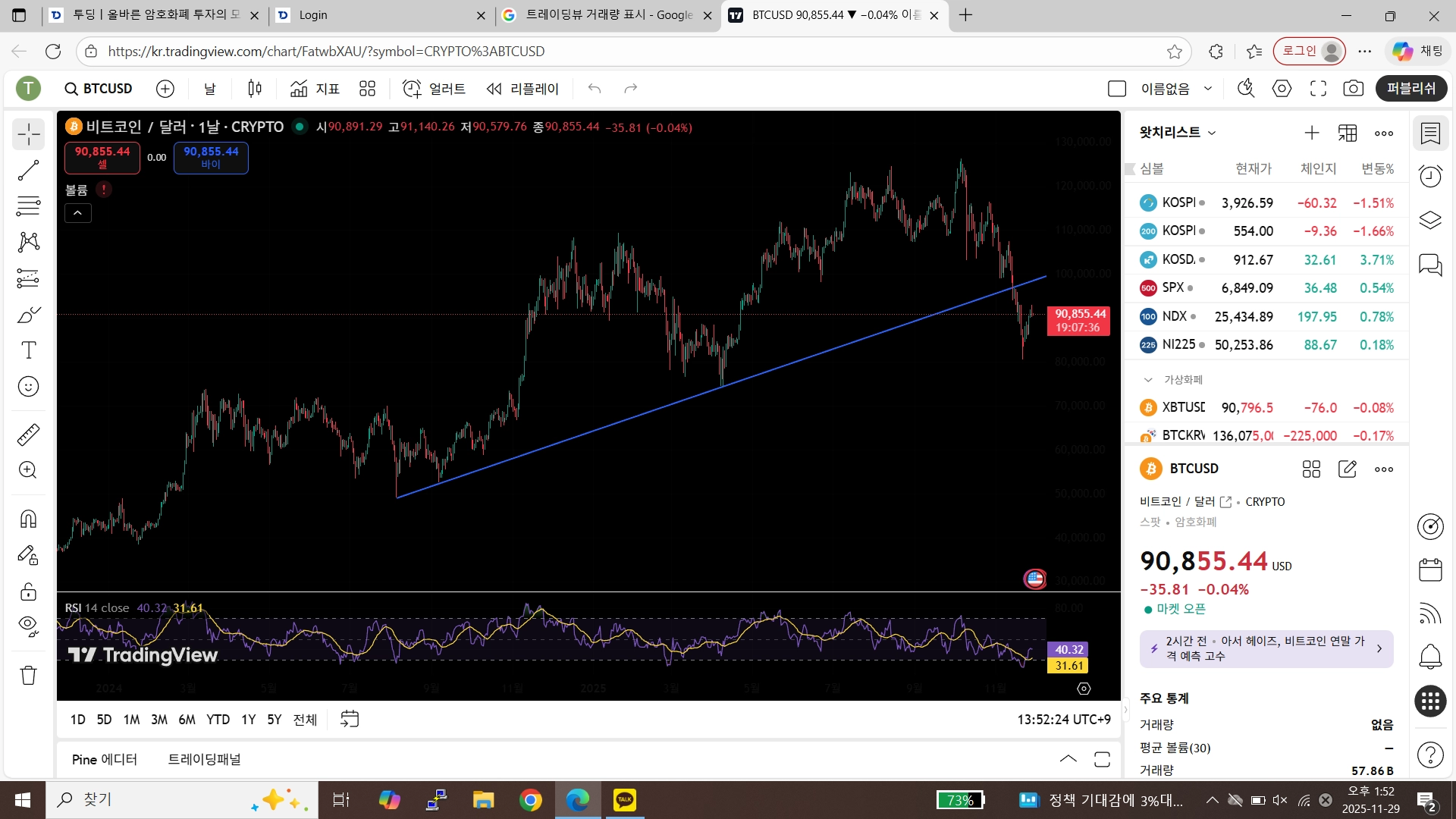
Task: Open the Pine 에디터 tab
Action: pyautogui.click(x=105, y=759)
